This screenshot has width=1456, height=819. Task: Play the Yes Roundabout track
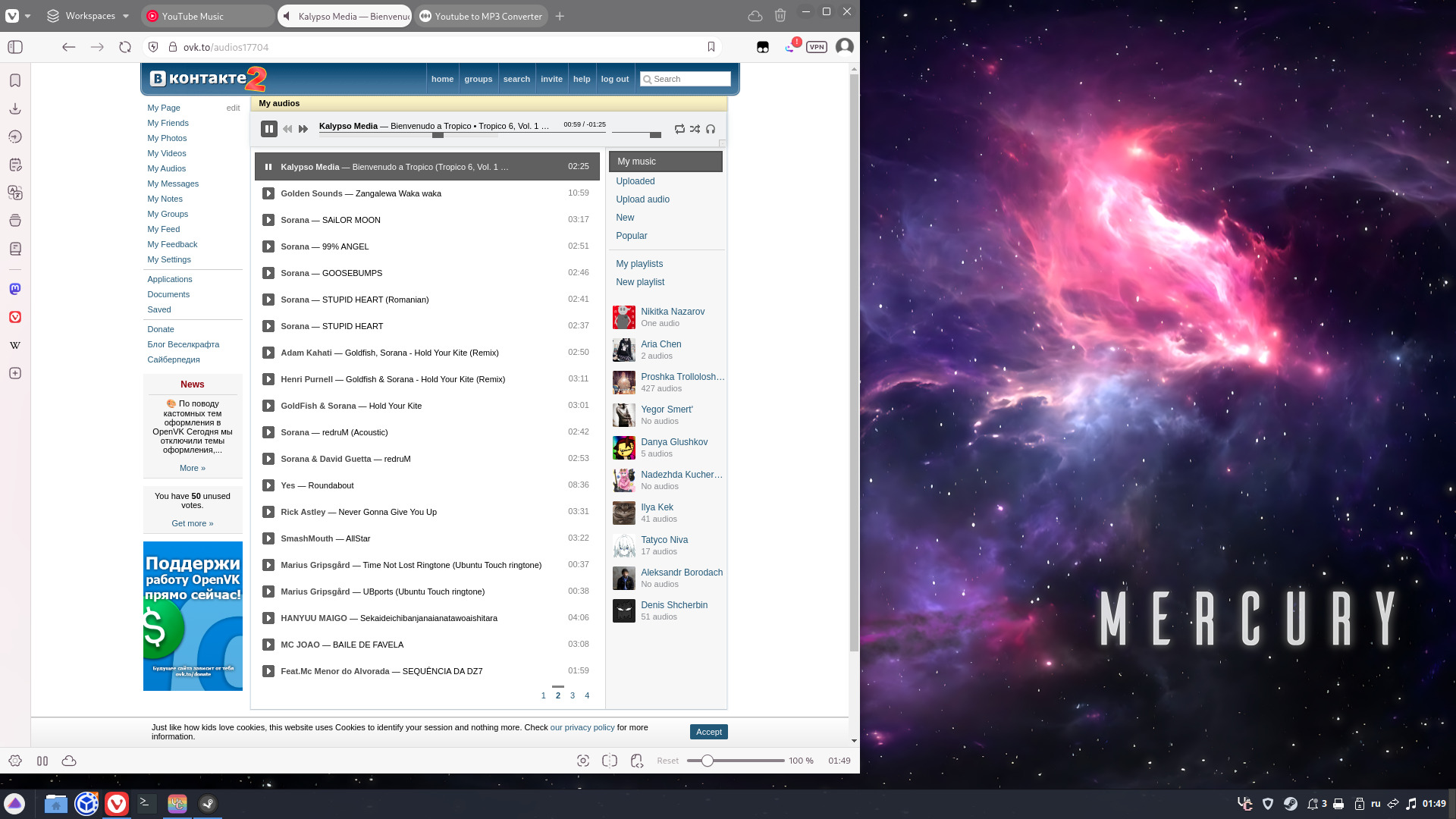268,485
